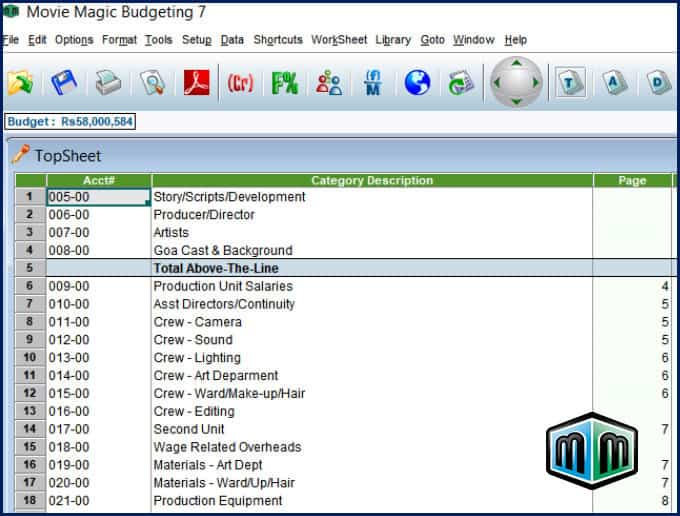Click the Page column header
The image size is (680, 516).
click(632, 180)
